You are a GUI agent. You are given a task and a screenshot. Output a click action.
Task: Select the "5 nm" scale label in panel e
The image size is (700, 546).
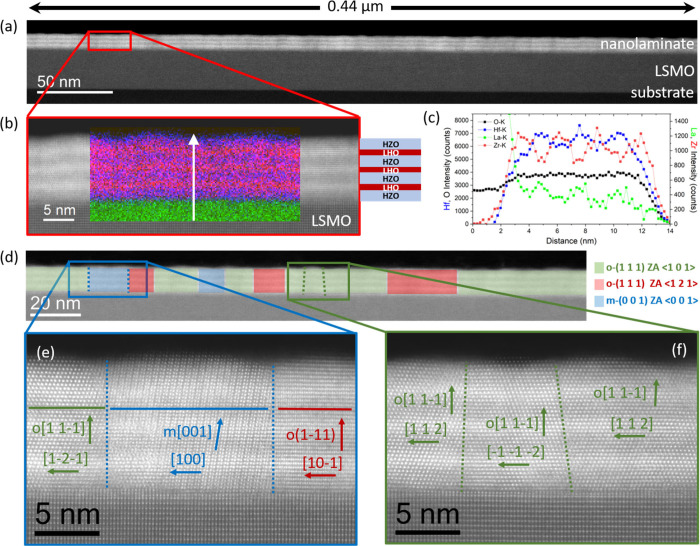(67, 514)
